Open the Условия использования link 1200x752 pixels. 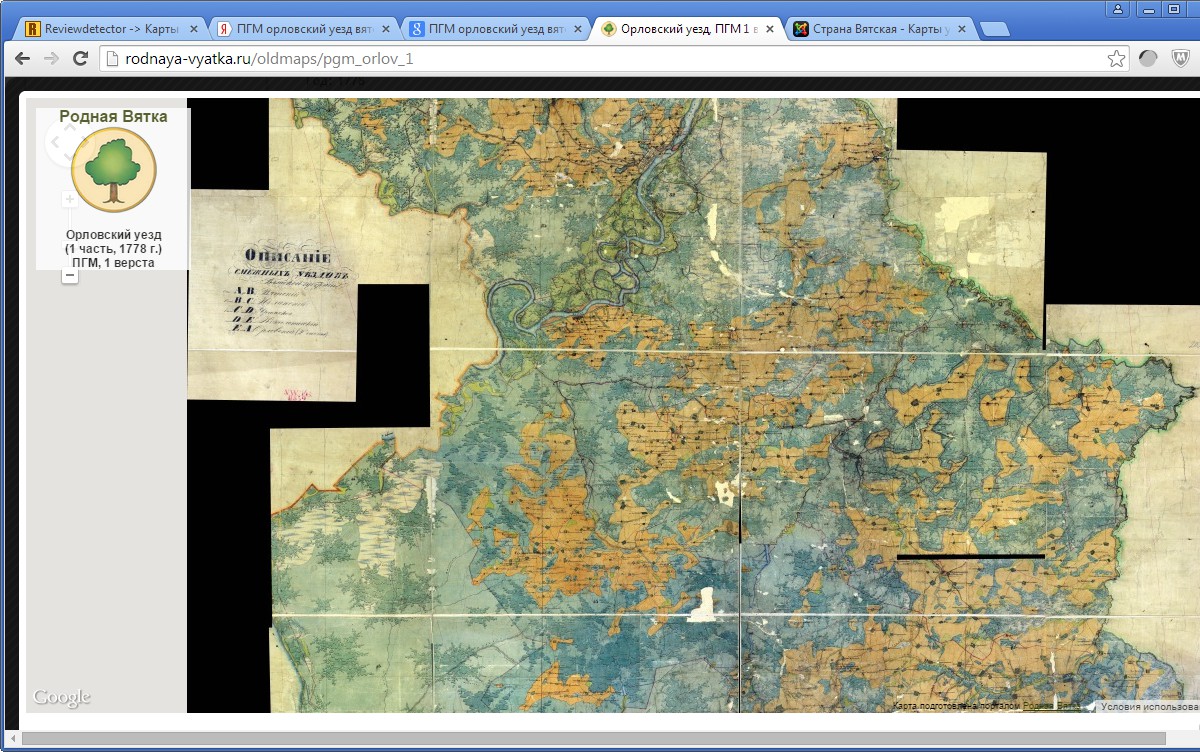click(1148, 706)
